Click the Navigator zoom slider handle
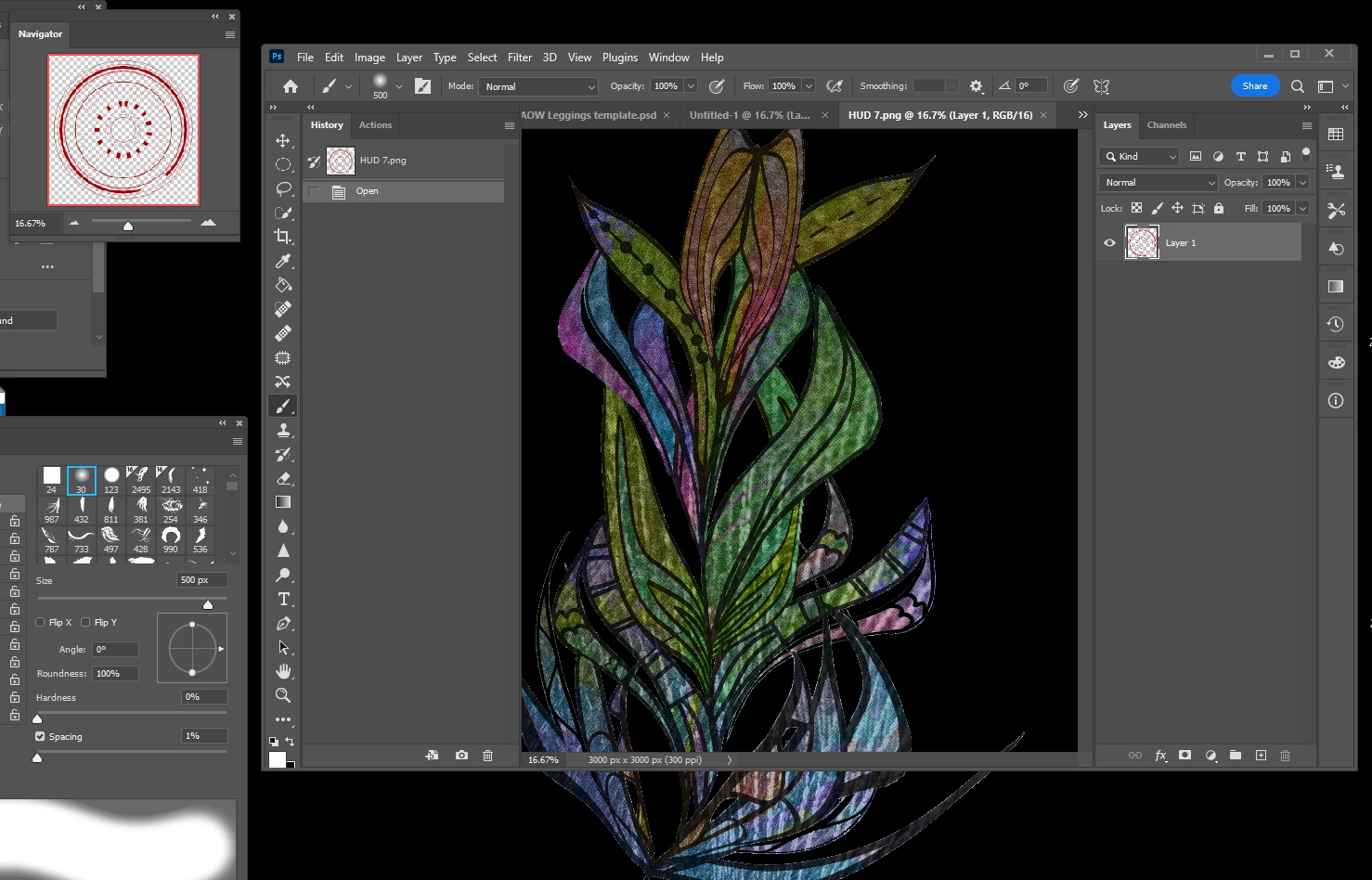The image size is (1372, 880). (x=128, y=226)
